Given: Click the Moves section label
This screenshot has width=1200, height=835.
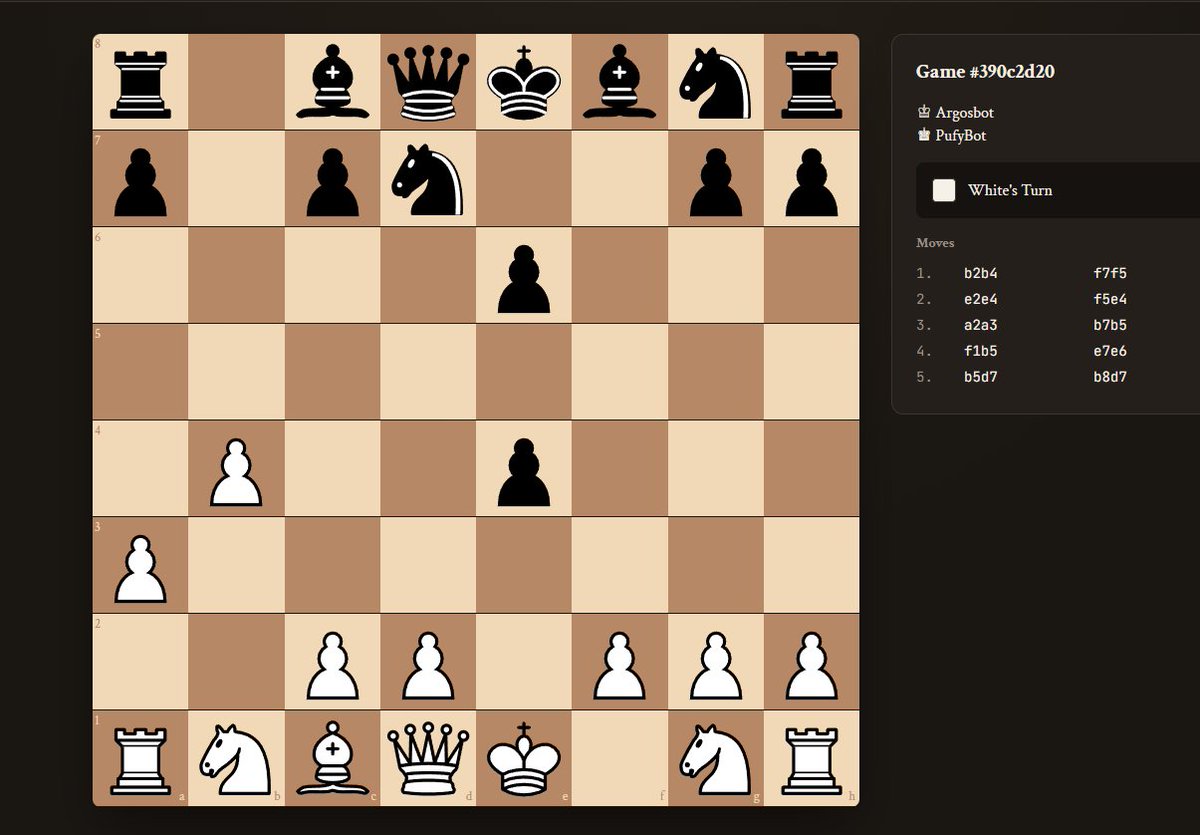Looking at the screenshot, I should coord(935,242).
